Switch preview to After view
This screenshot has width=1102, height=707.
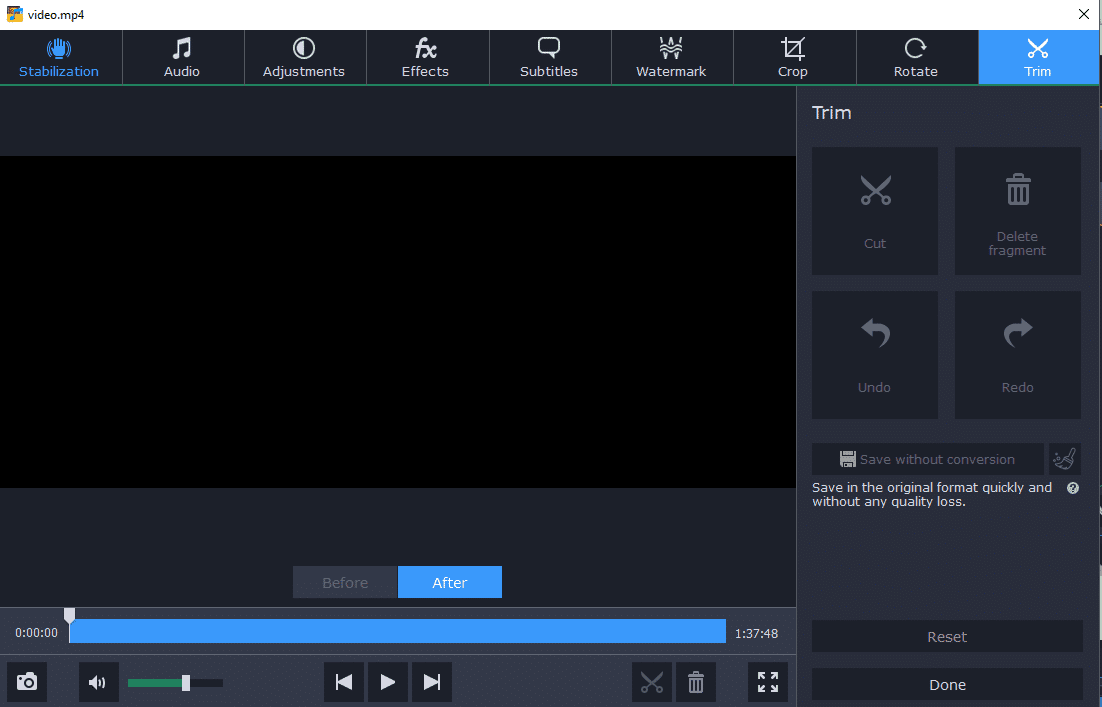pyautogui.click(x=450, y=582)
